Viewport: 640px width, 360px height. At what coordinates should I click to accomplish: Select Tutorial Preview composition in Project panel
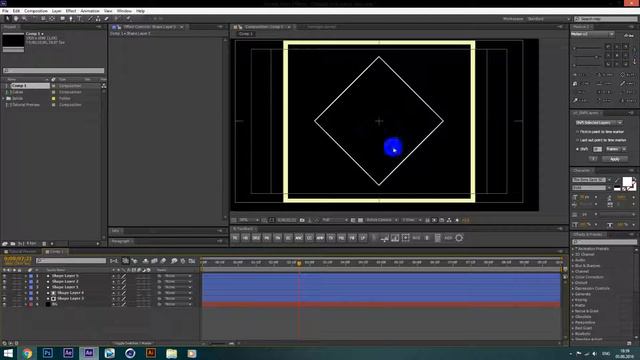point(26,105)
